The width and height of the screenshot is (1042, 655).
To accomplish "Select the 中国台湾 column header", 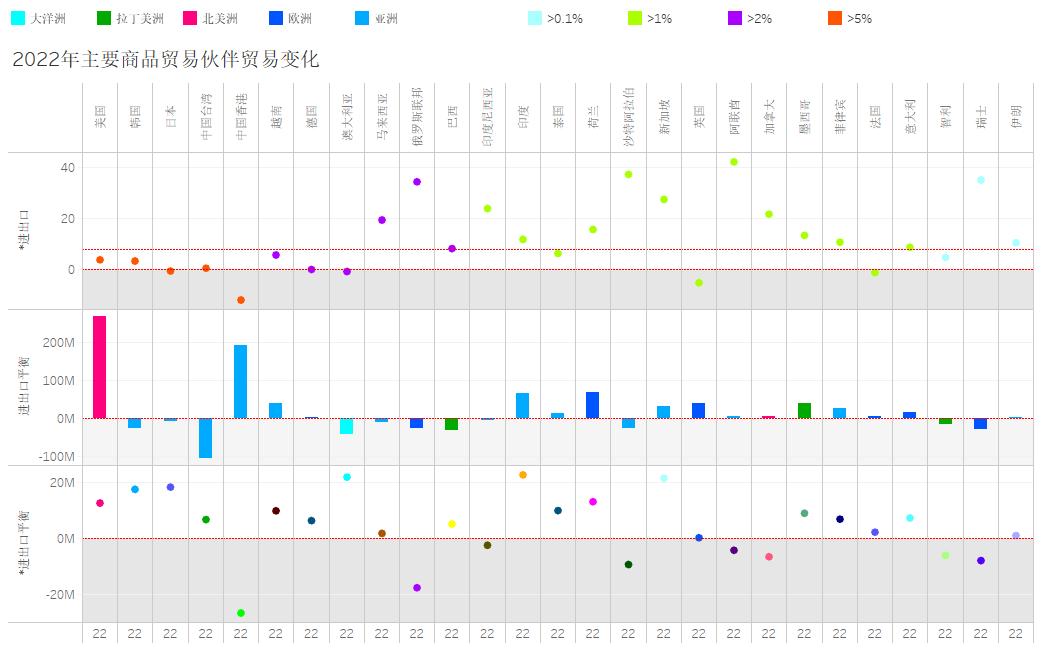I will tap(206, 117).
